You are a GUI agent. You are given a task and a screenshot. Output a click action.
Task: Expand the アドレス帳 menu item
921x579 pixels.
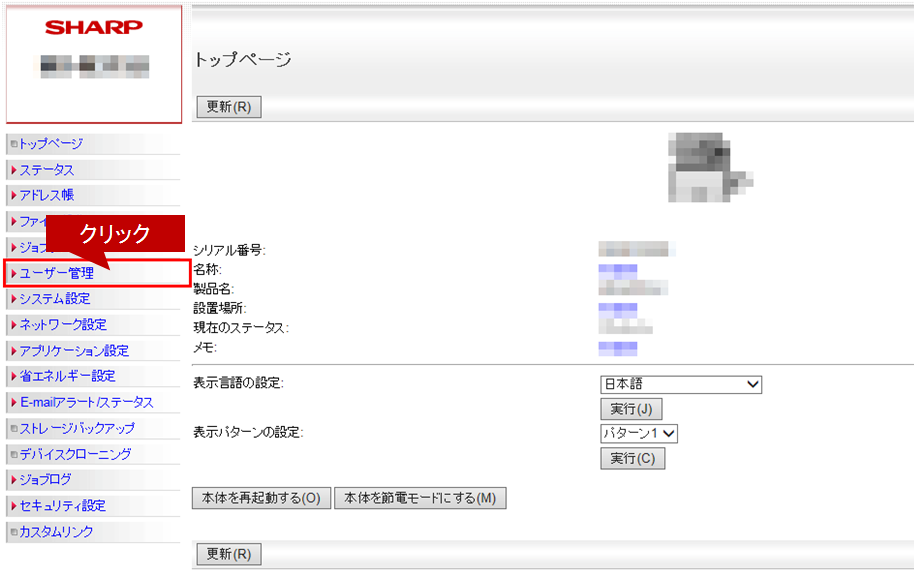click(46, 195)
